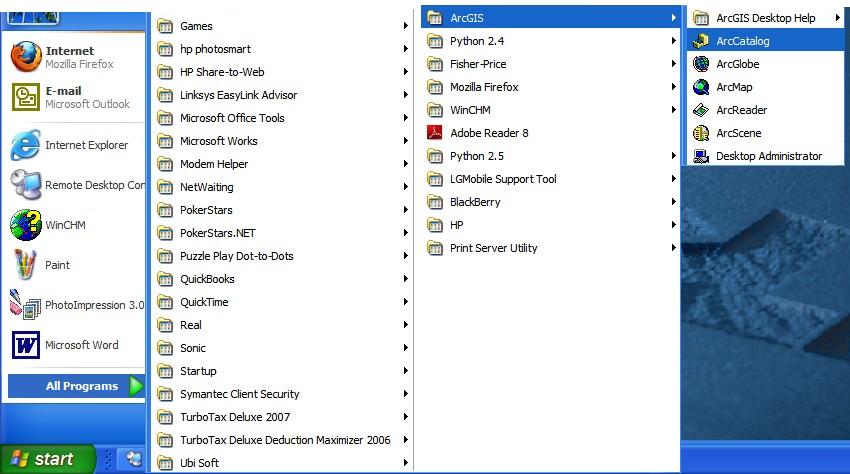Screen dimensions: 850x474
Task: Click the ArcReader icon
Action: 701,110
